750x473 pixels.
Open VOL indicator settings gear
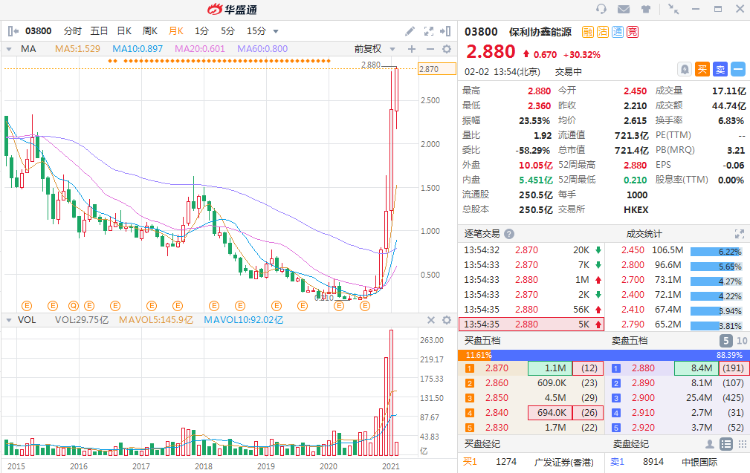click(446, 320)
